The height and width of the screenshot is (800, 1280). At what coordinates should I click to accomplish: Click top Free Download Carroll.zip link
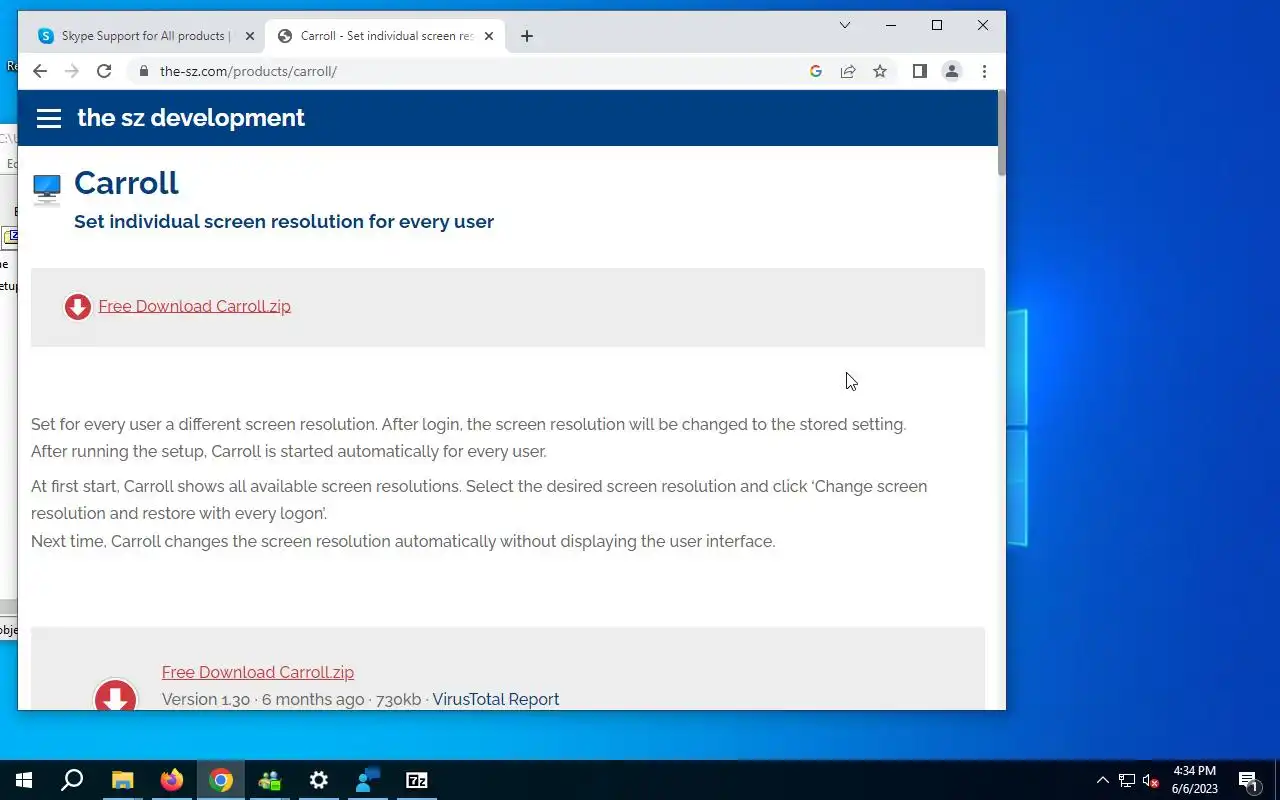(x=195, y=306)
